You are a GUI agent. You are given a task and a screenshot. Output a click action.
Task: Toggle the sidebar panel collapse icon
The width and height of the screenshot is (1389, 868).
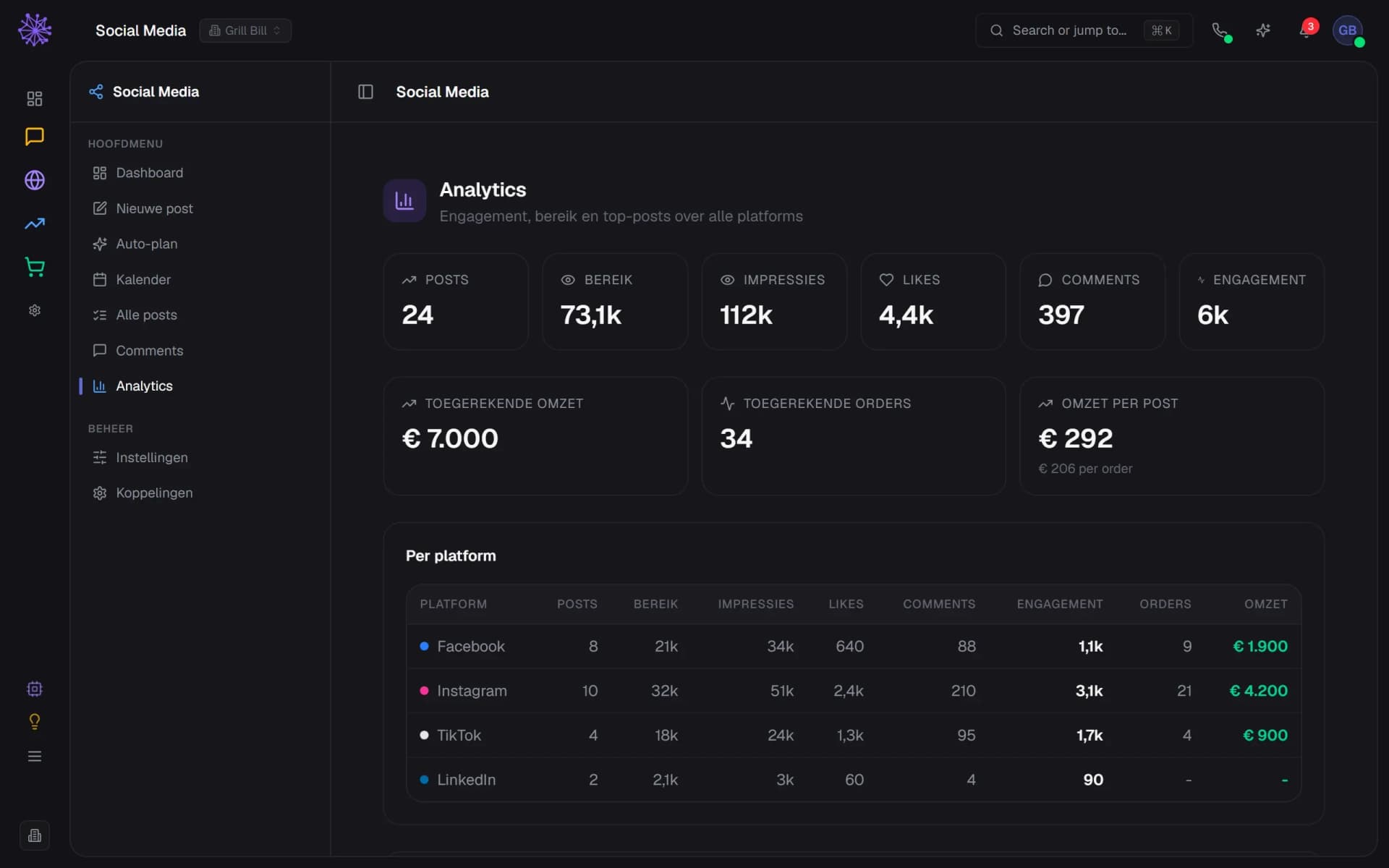365,92
